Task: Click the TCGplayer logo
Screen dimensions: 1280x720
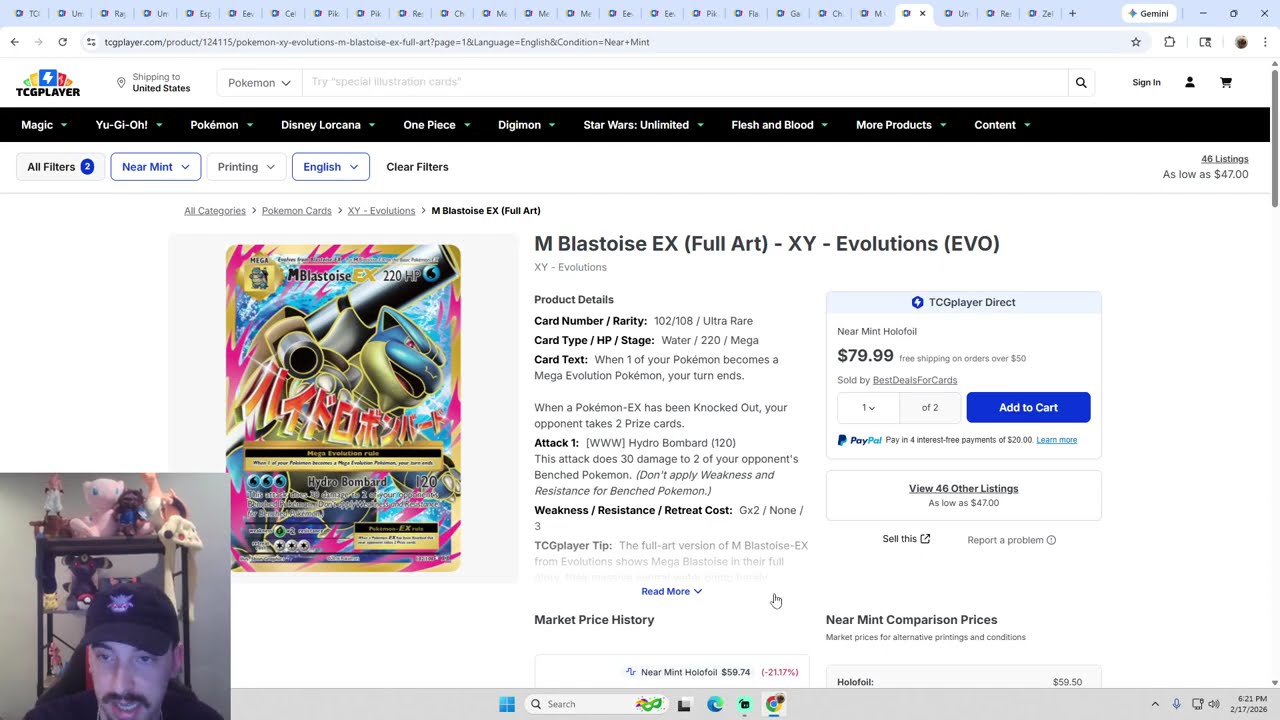Action: pos(47,83)
